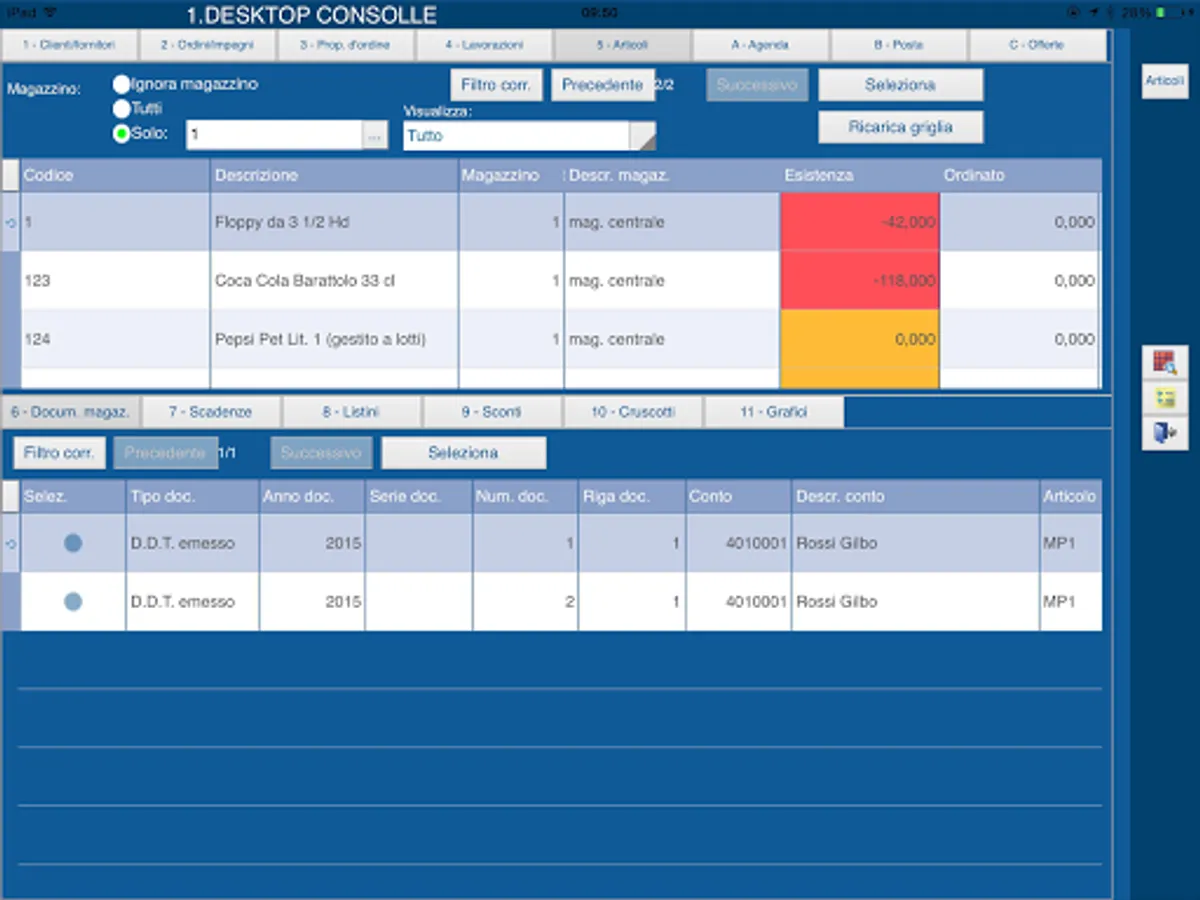Click 'Num. doc.' column header
This screenshot has width=1200, height=900.
tap(524, 496)
